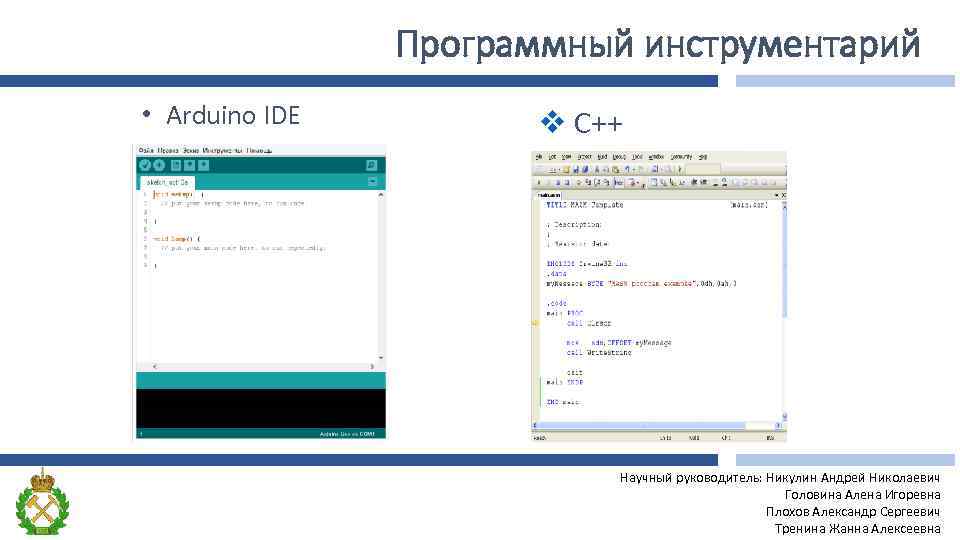Open the Edit menu in the C++ editor window
This screenshot has height=540, width=960.
click(552, 157)
